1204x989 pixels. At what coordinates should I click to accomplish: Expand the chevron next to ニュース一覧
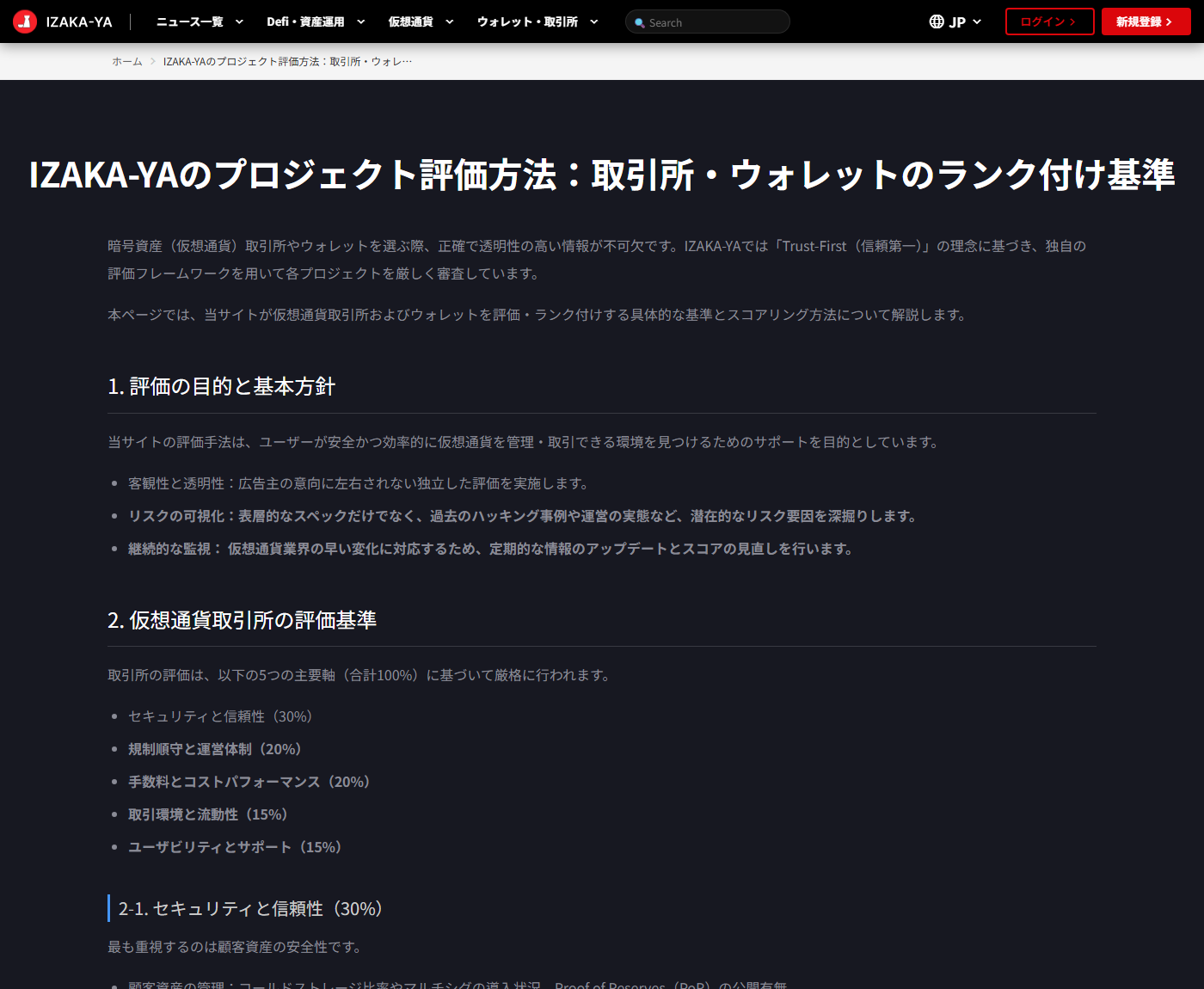(239, 21)
